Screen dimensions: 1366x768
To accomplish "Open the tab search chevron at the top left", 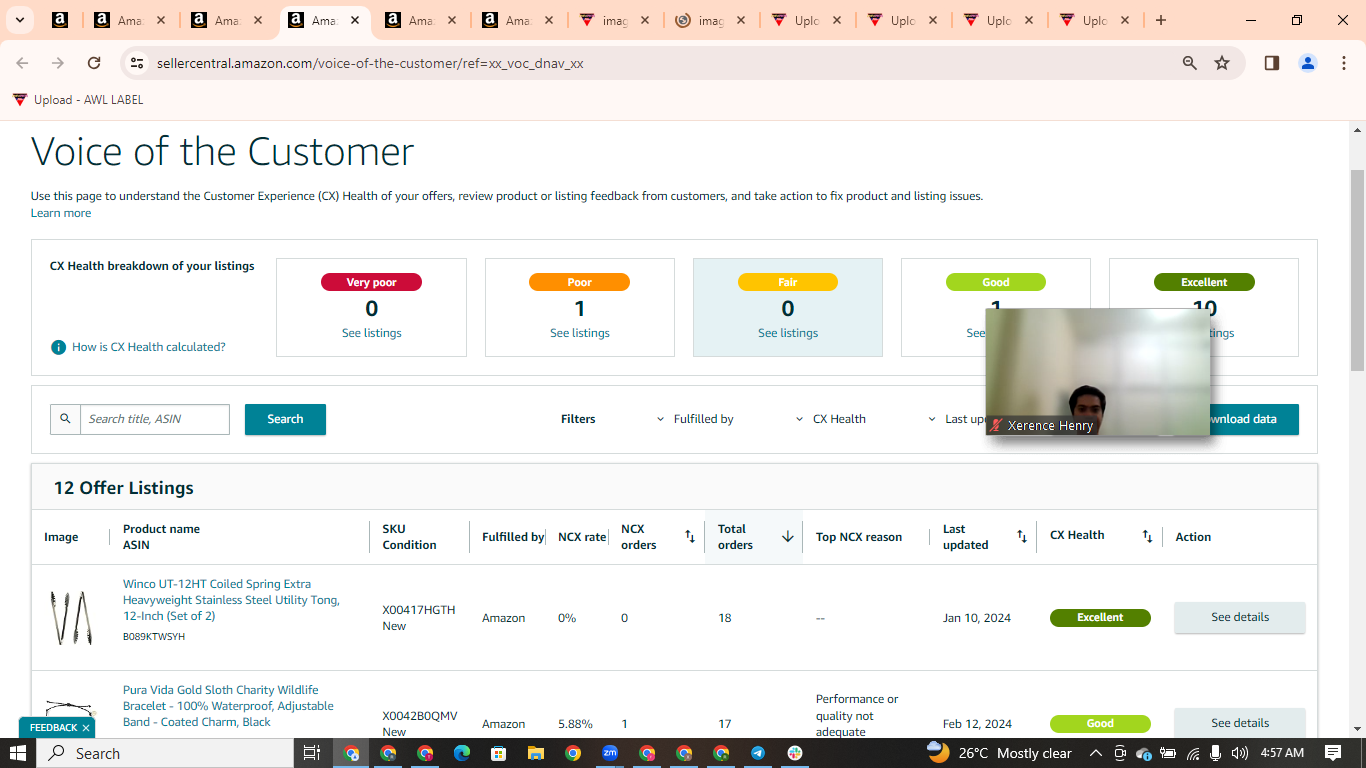I will [19, 20].
